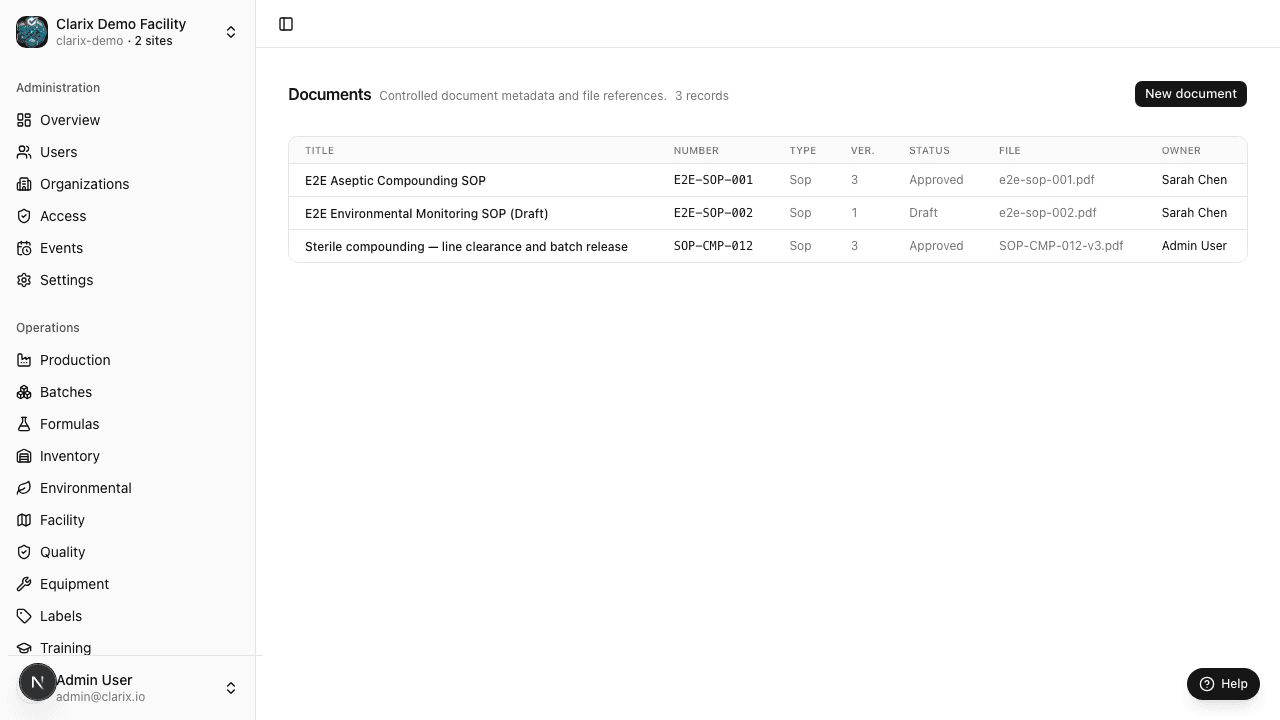Click the STATUS column header
The image size is (1280, 720).
(929, 151)
